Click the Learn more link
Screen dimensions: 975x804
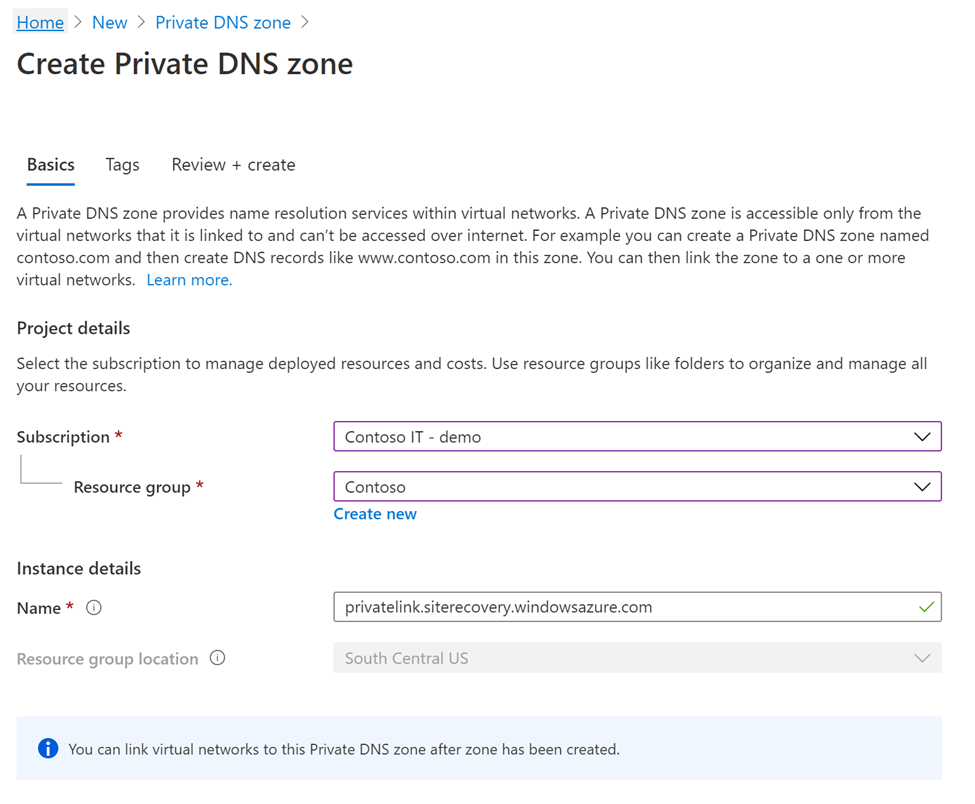click(x=188, y=280)
